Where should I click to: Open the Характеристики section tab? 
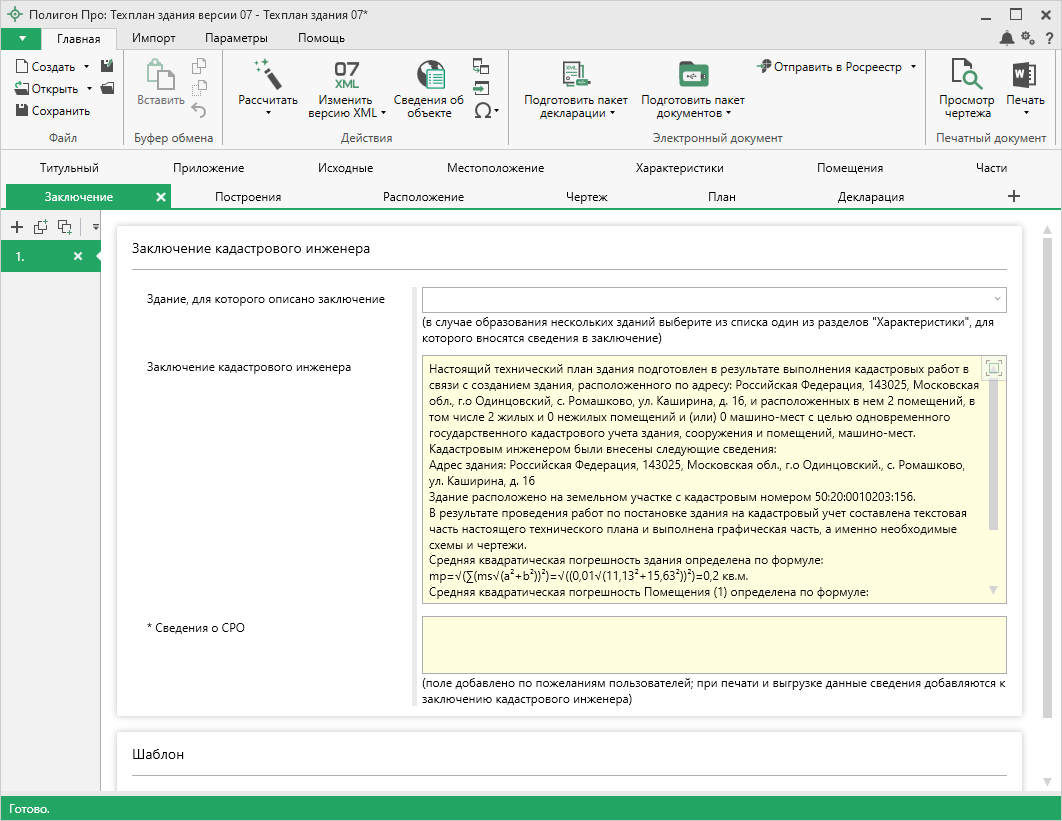click(x=679, y=168)
